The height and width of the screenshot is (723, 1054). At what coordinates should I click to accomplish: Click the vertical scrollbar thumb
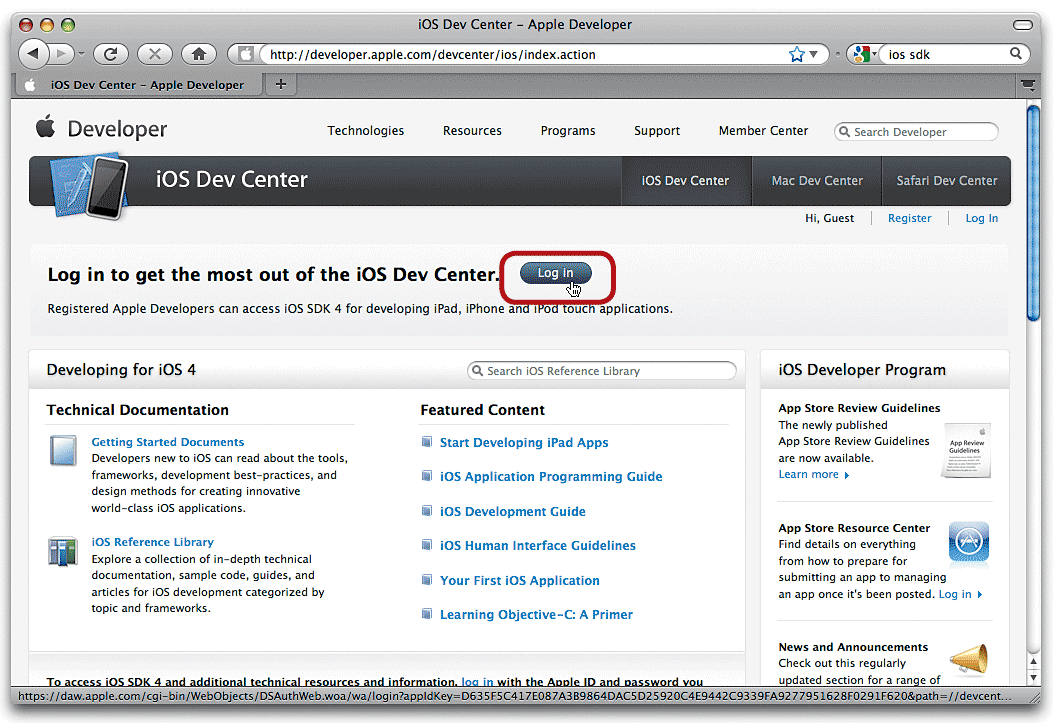[x=1033, y=214]
